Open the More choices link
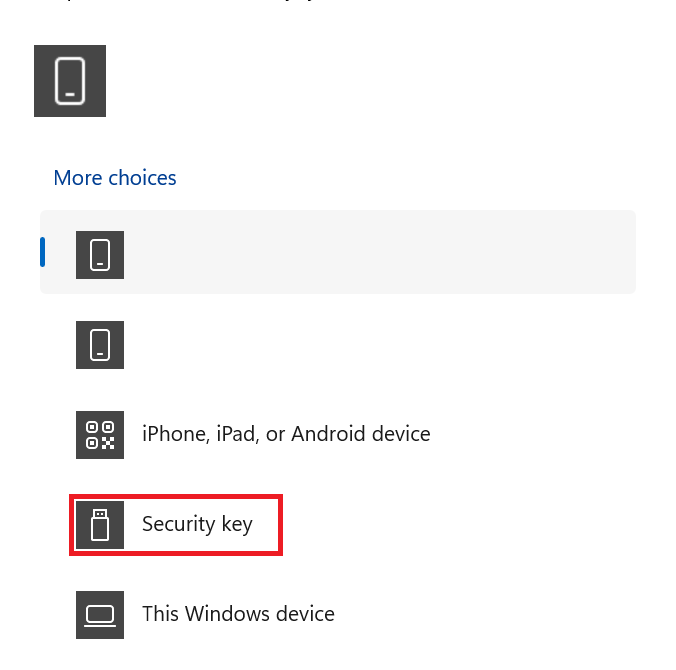 115,178
